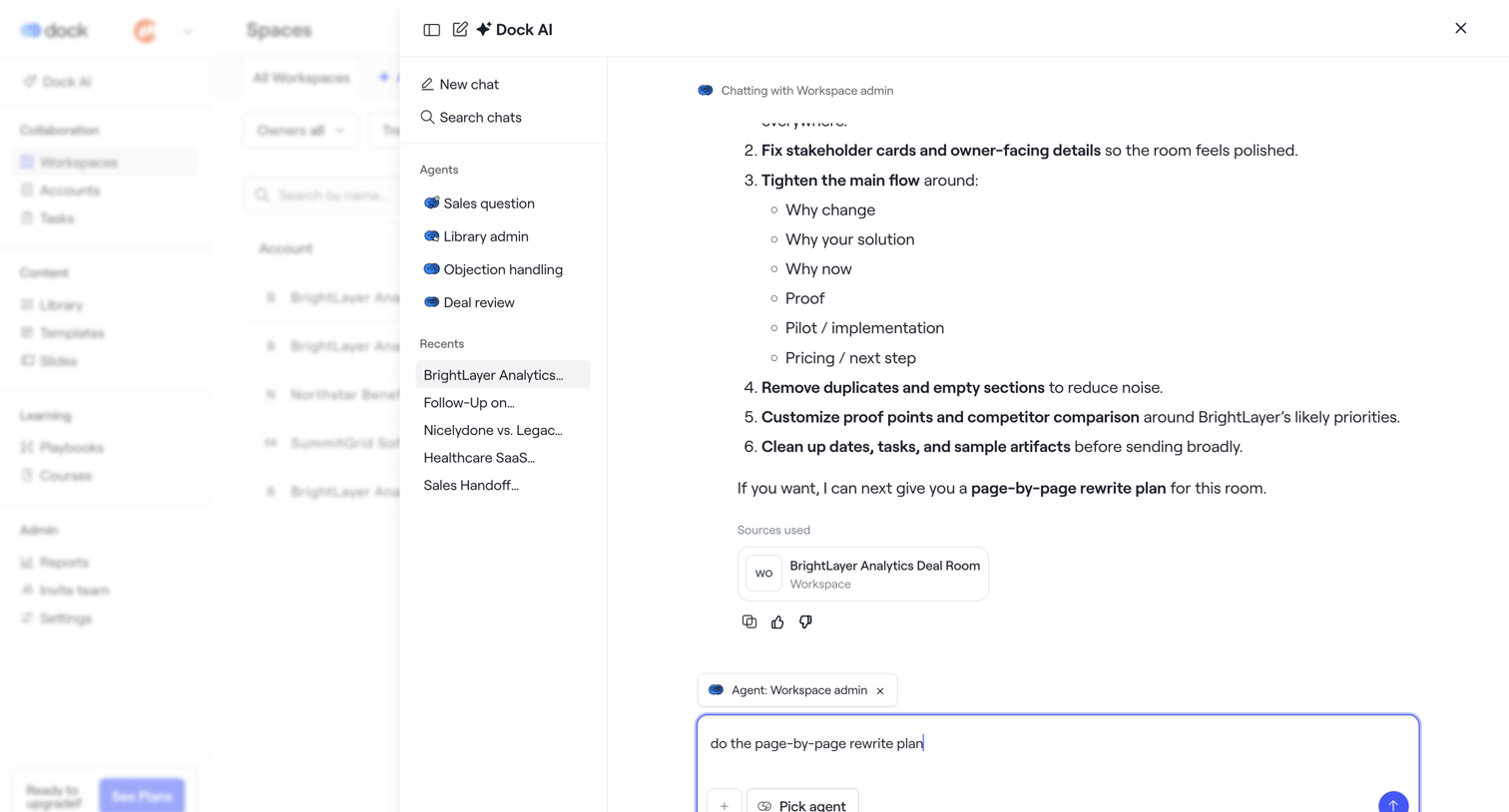Open the Nicelydone vs. Legac recent chat
The width and height of the screenshot is (1509, 812).
click(493, 431)
